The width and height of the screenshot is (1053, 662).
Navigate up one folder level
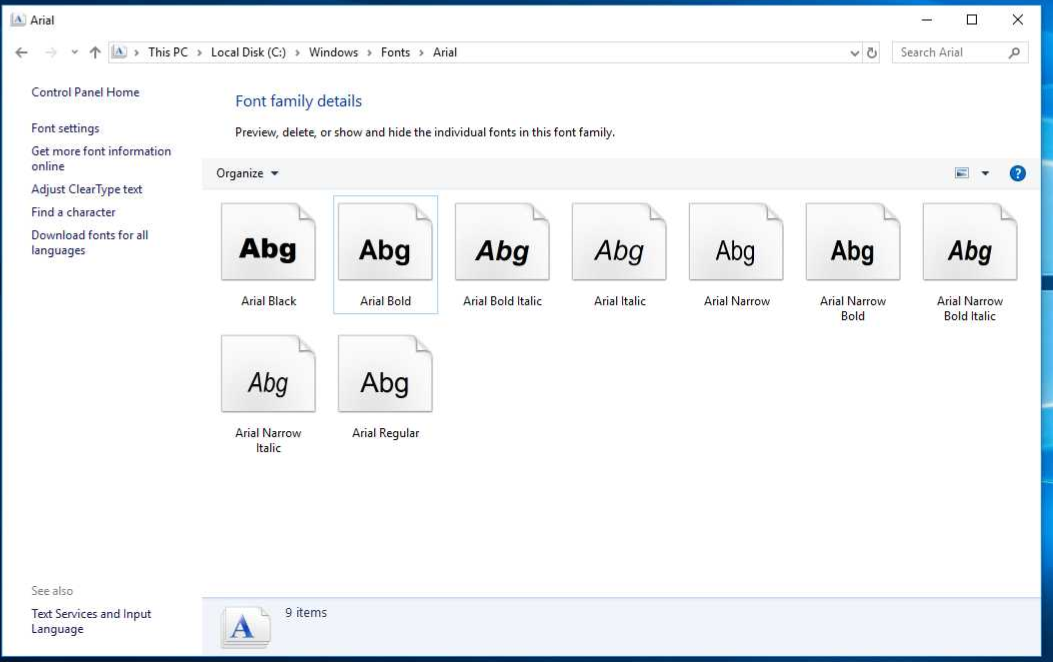(x=94, y=52)
